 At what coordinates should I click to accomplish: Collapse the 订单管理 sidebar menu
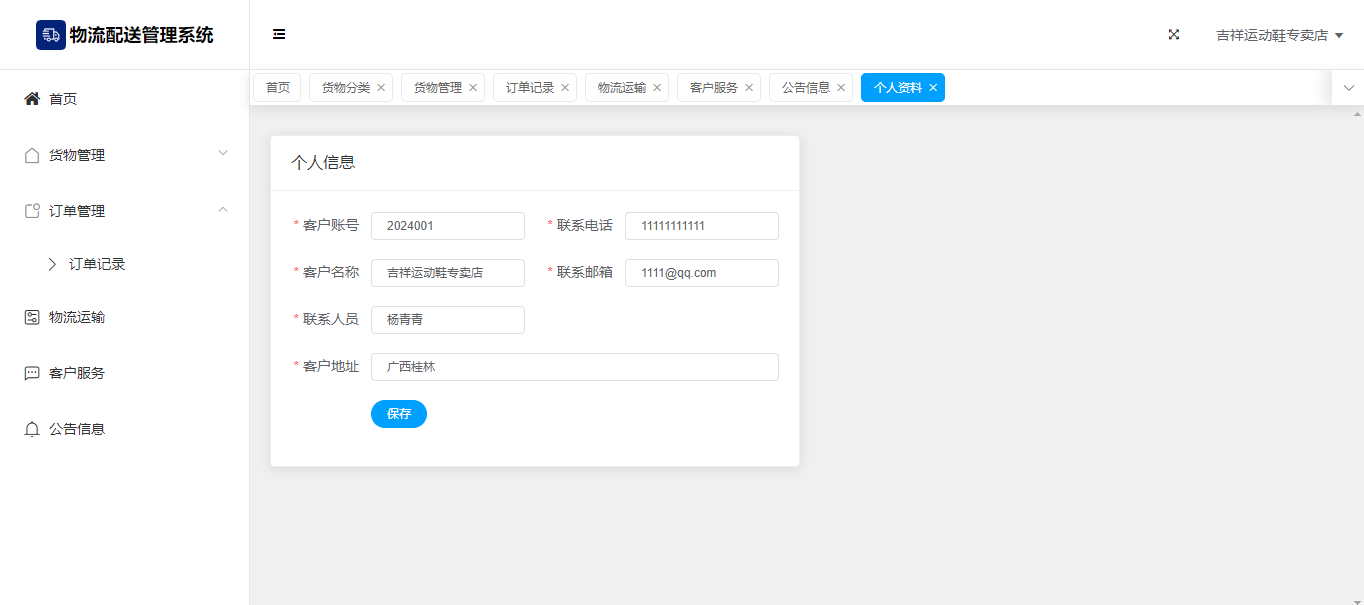point(223,210)
